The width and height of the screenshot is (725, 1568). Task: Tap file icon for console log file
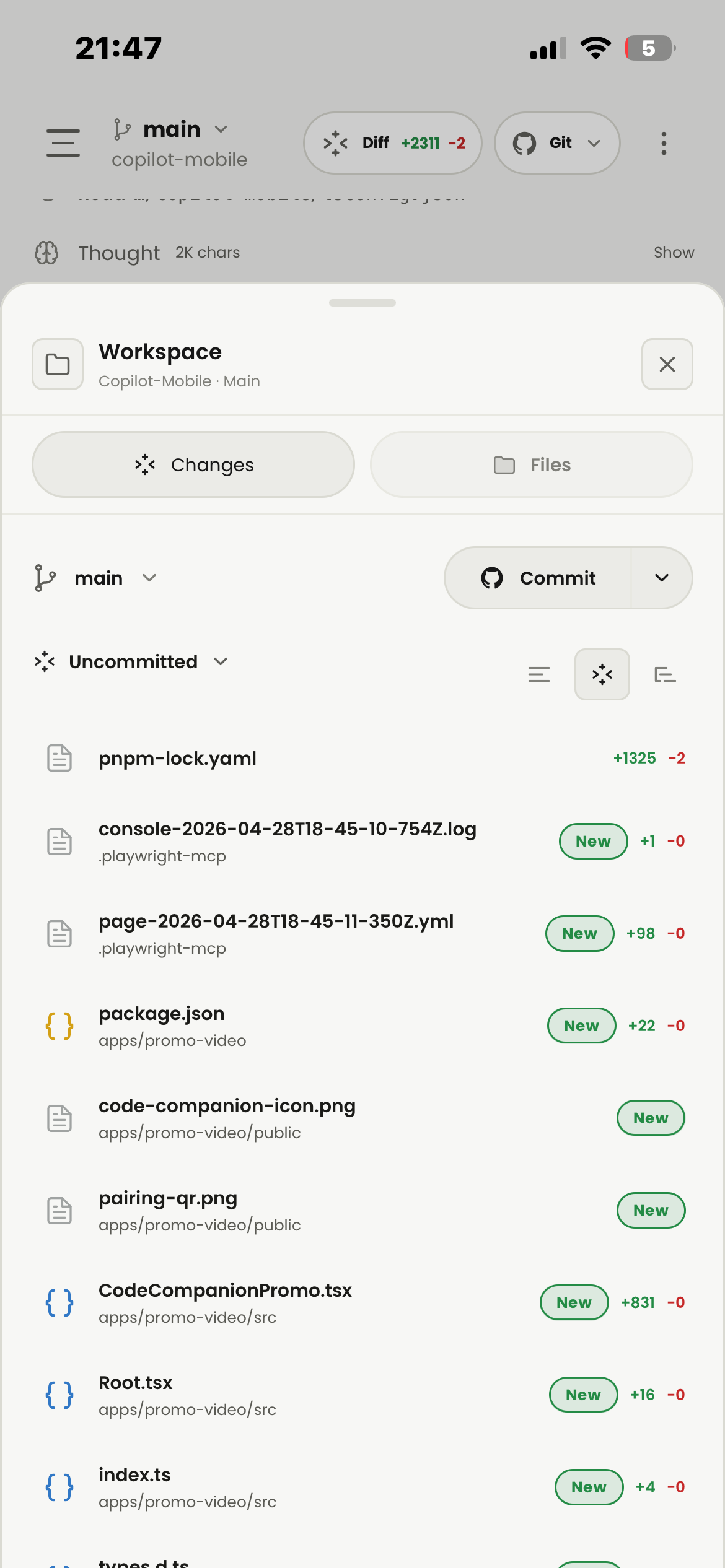59,842
